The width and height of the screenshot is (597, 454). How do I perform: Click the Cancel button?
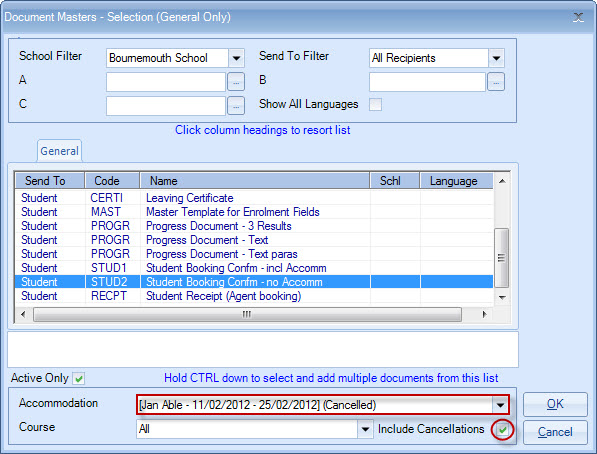click(555, 432)
